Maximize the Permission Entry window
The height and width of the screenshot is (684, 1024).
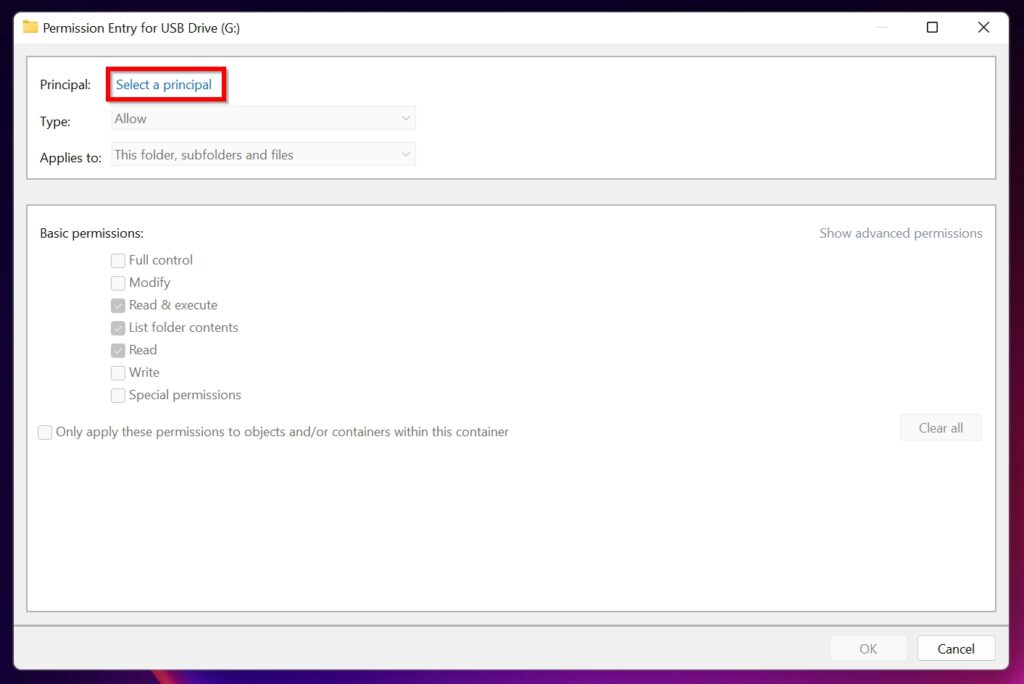(x=932, y=27)
